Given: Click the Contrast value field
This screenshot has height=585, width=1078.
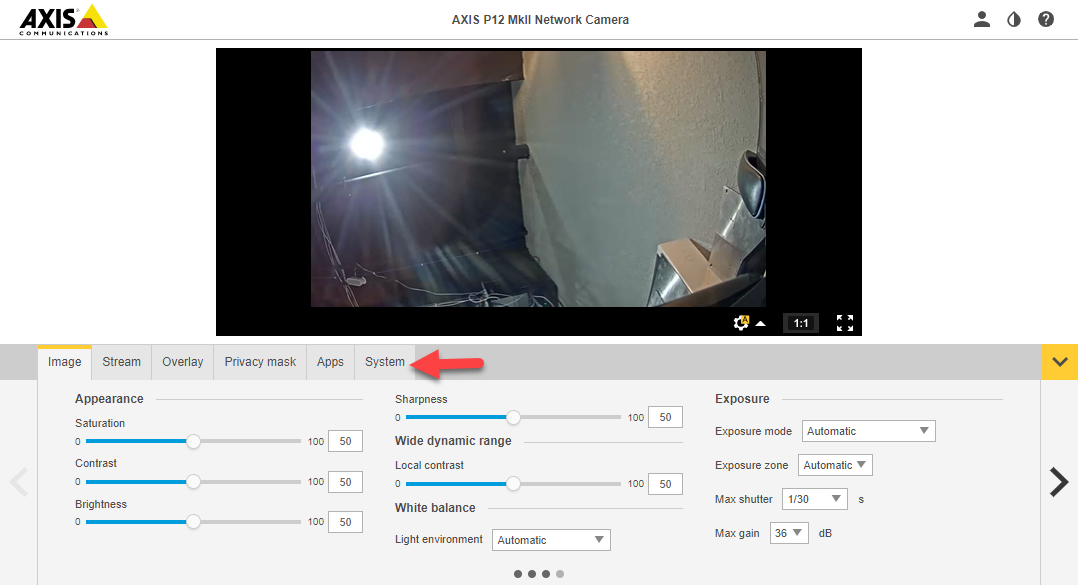Looking at the screenshot, I should [345, 482].
